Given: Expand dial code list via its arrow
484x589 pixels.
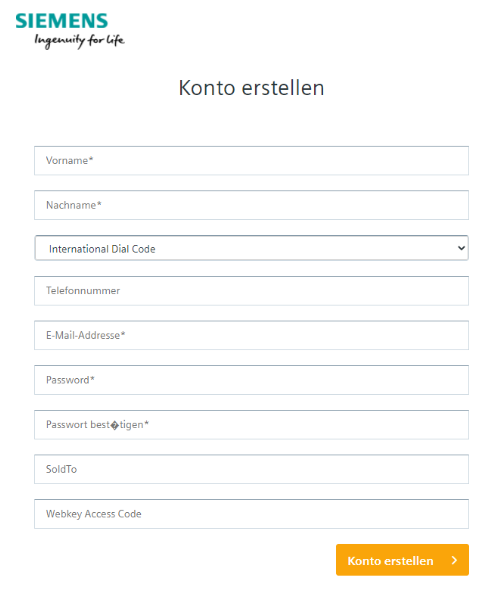Looking at the screenshot, I should pyautogui.click(x=461, y=248).
